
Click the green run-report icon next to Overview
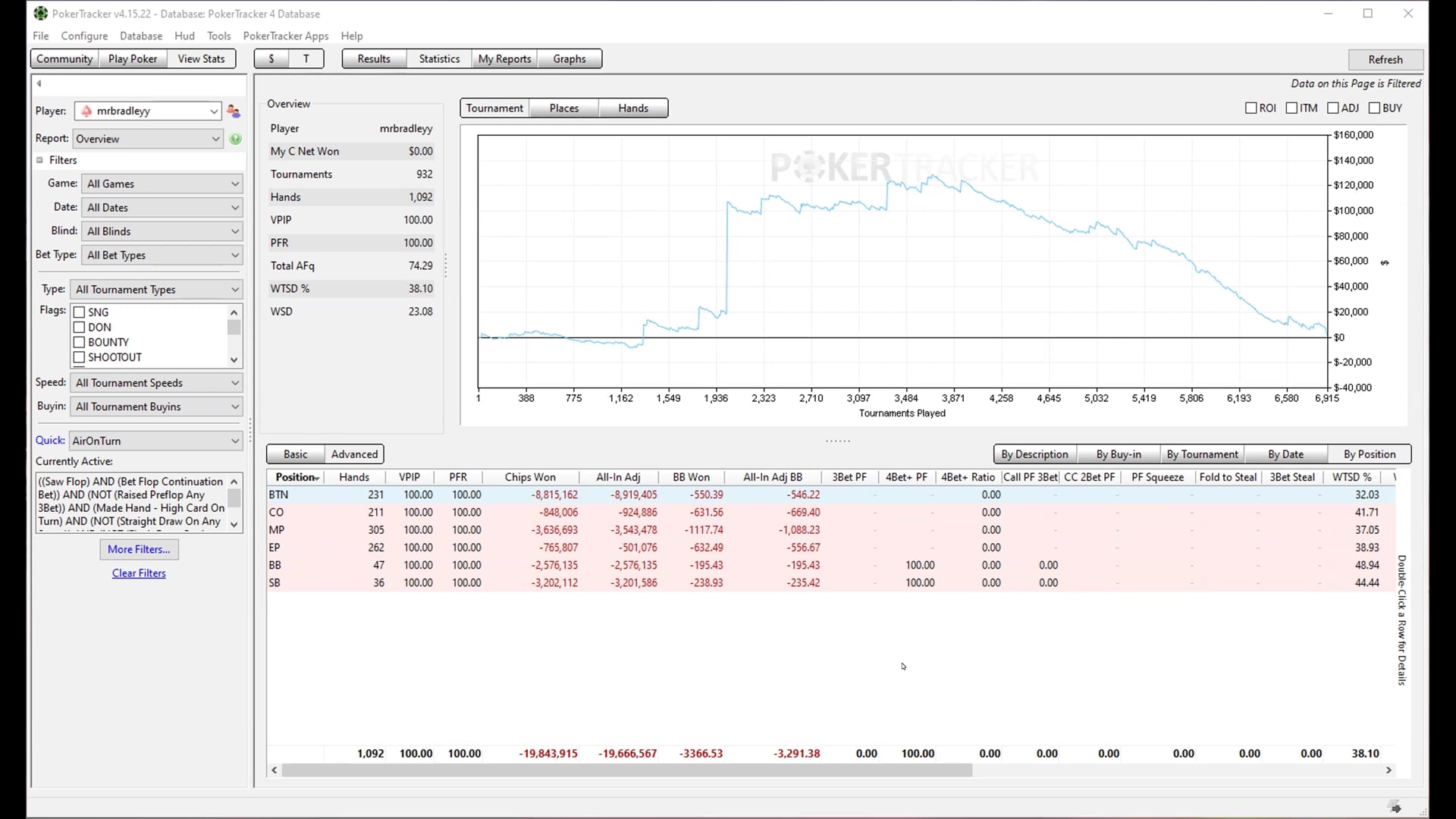point(235,139)
